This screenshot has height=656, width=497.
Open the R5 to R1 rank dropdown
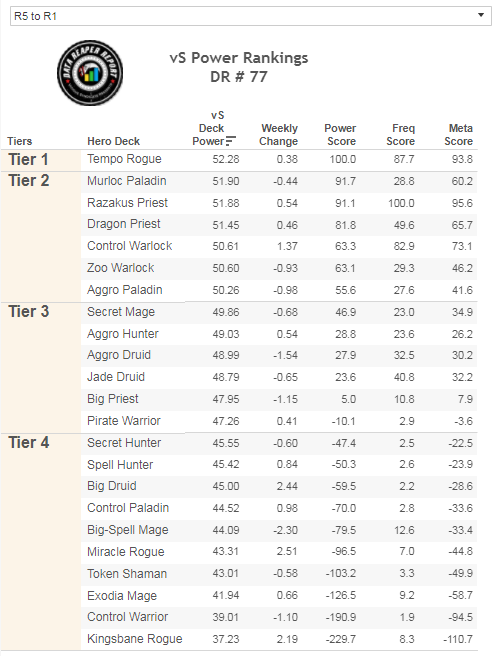click(x=251, y=16)
